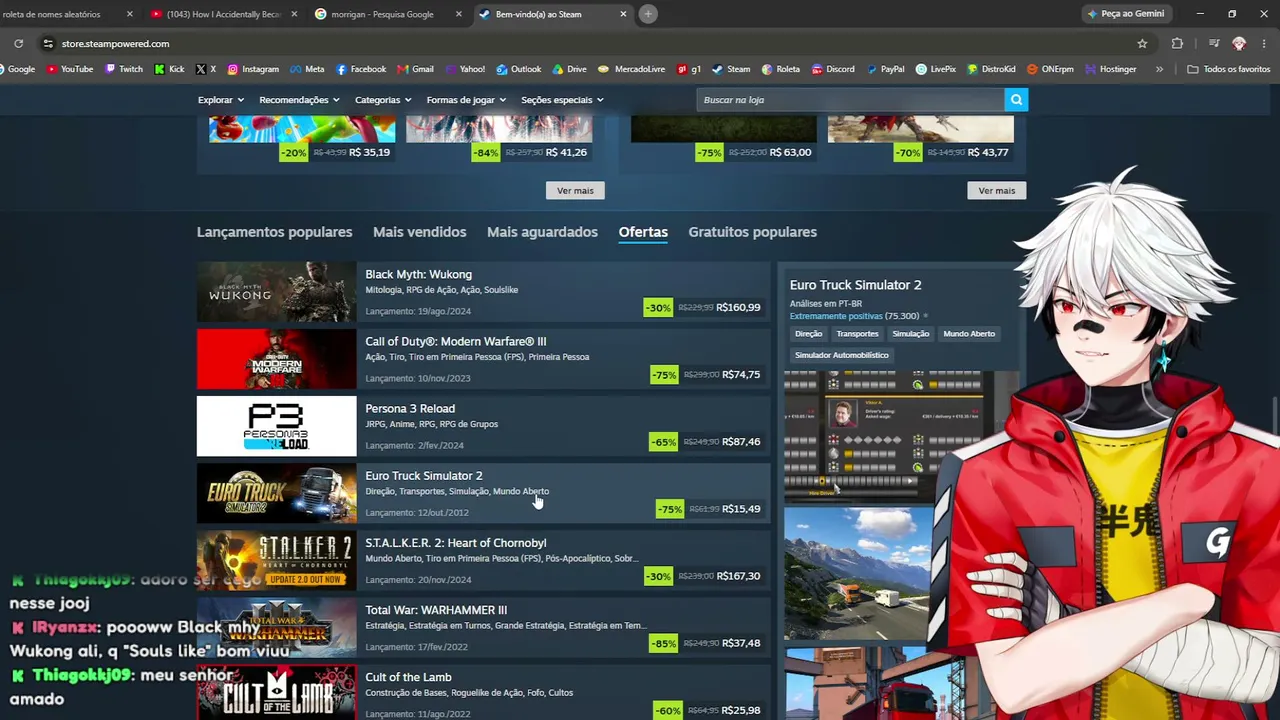Show more hidden bookmarks via chevron
The height and width of the screenshot is (720, 1280).
click(x=1159, y=69)
